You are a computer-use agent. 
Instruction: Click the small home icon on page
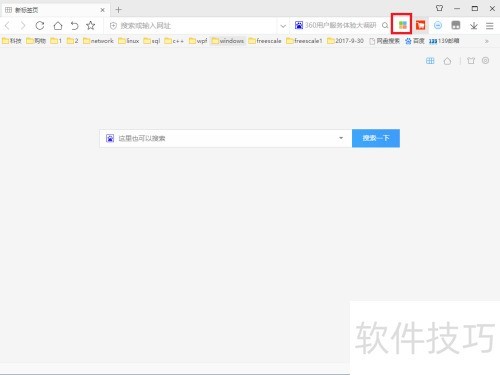point(447,61)
